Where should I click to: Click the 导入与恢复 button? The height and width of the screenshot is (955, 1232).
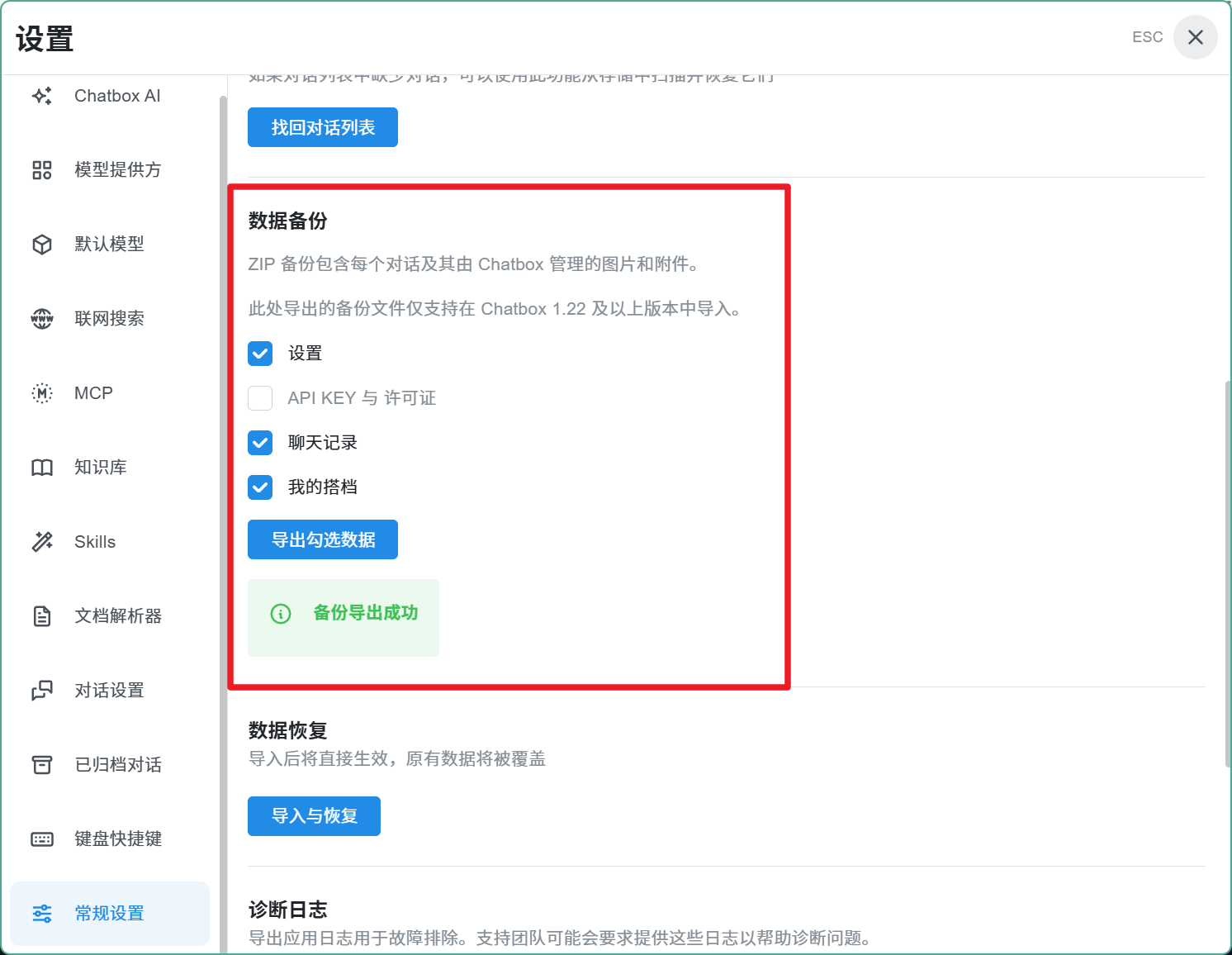click(x=314, y=816)
